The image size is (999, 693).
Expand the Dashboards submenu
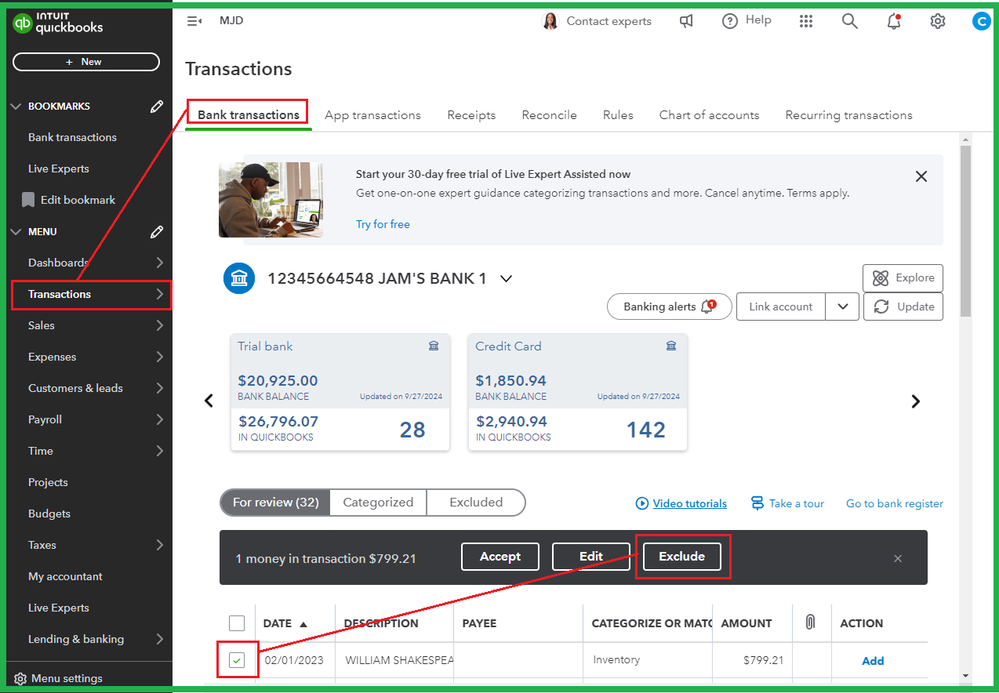pyautogui.click(x=159, y=263)
